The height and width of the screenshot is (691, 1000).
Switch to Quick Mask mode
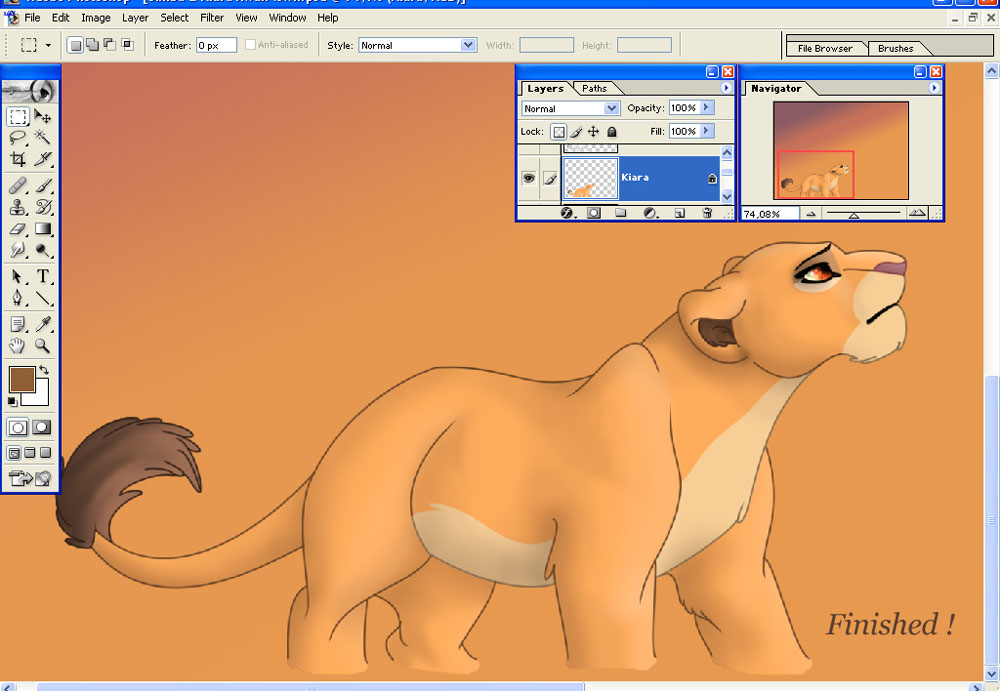[x=41, y=427]
